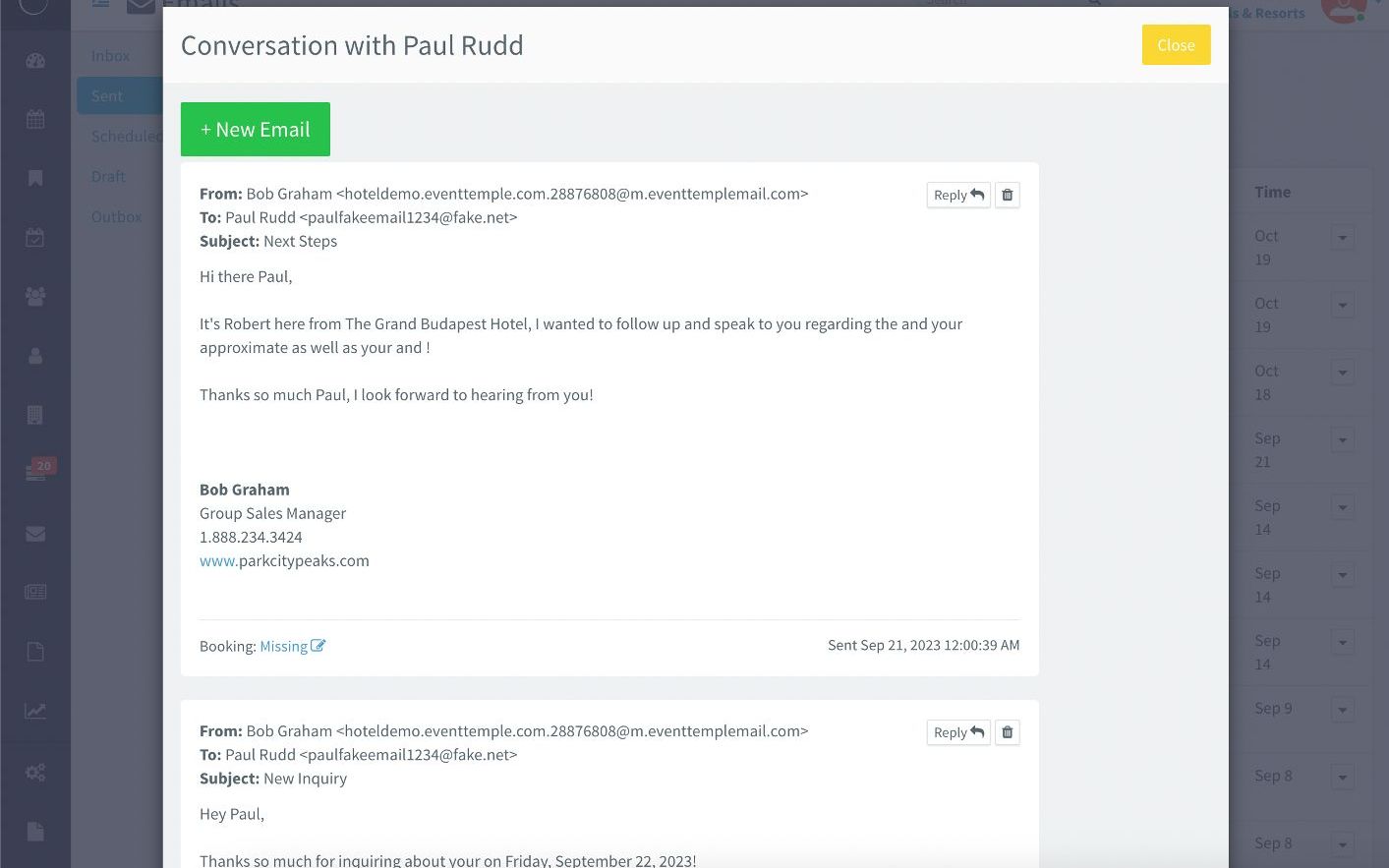Click the + New Email button

point(256,130)
